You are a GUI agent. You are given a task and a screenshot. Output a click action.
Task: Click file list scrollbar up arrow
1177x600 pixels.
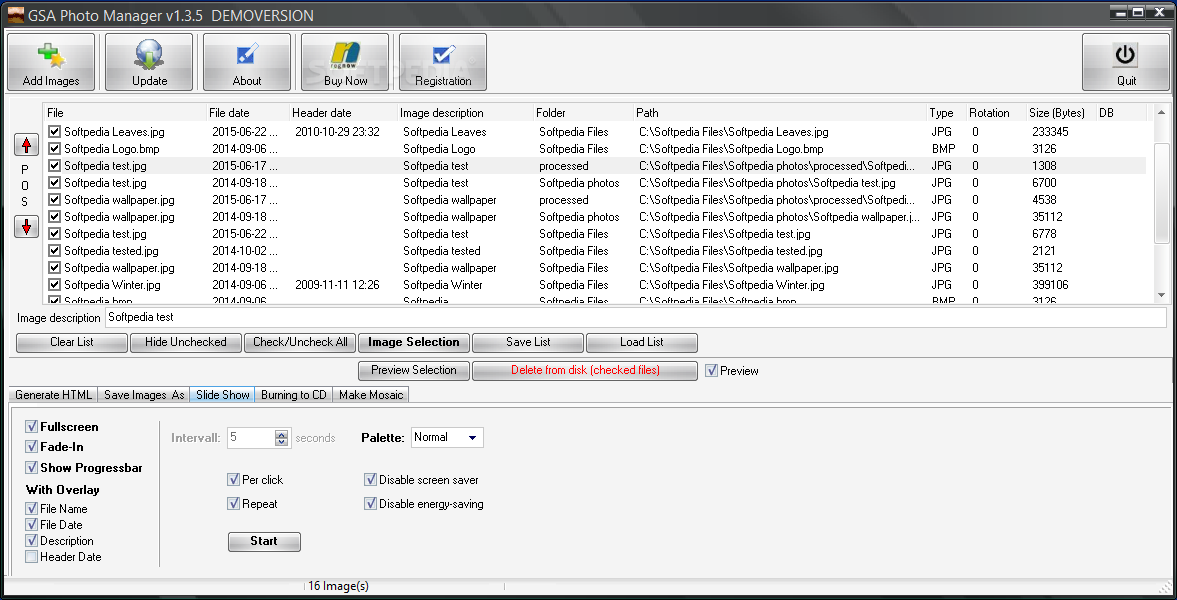tap(1161, 112)
